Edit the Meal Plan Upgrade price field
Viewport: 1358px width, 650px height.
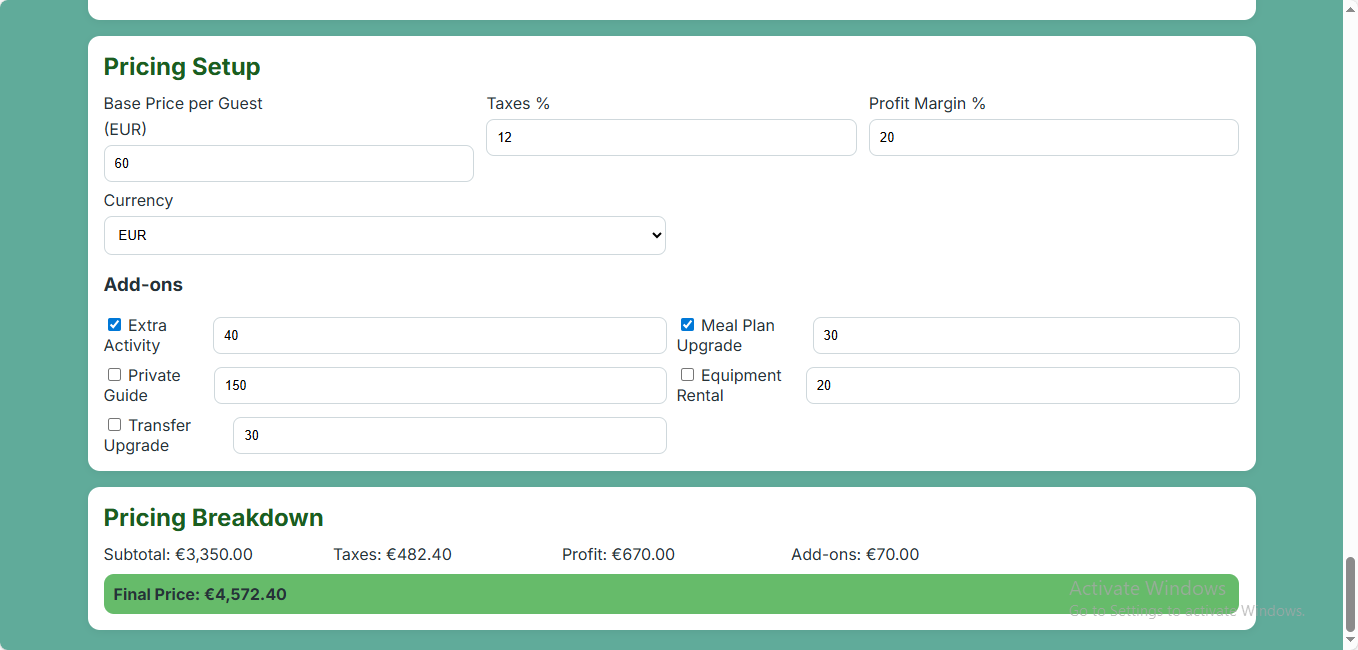[x=1025, y=336]
